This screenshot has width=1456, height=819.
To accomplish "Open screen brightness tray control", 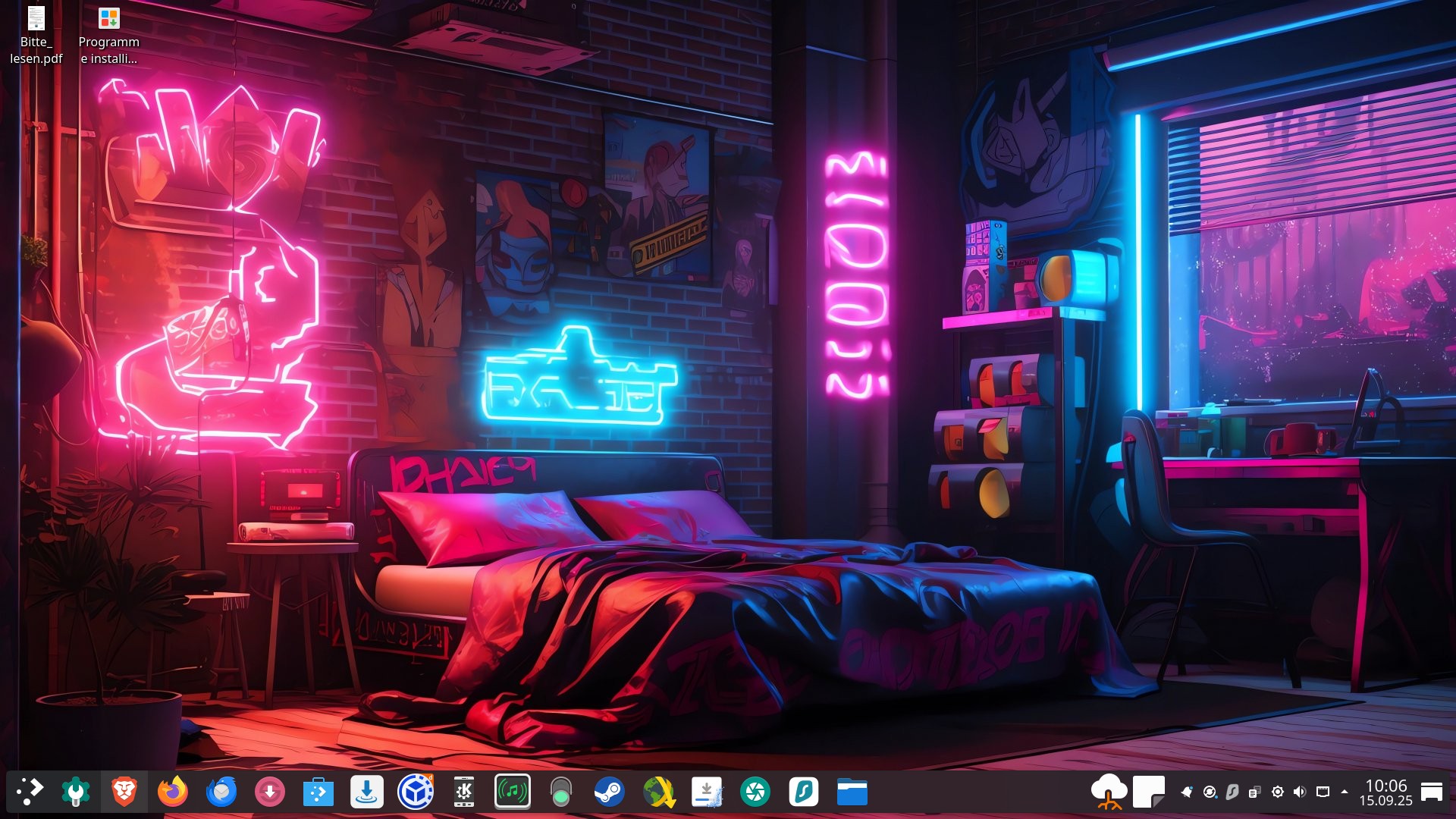I will coord(1278,792).
